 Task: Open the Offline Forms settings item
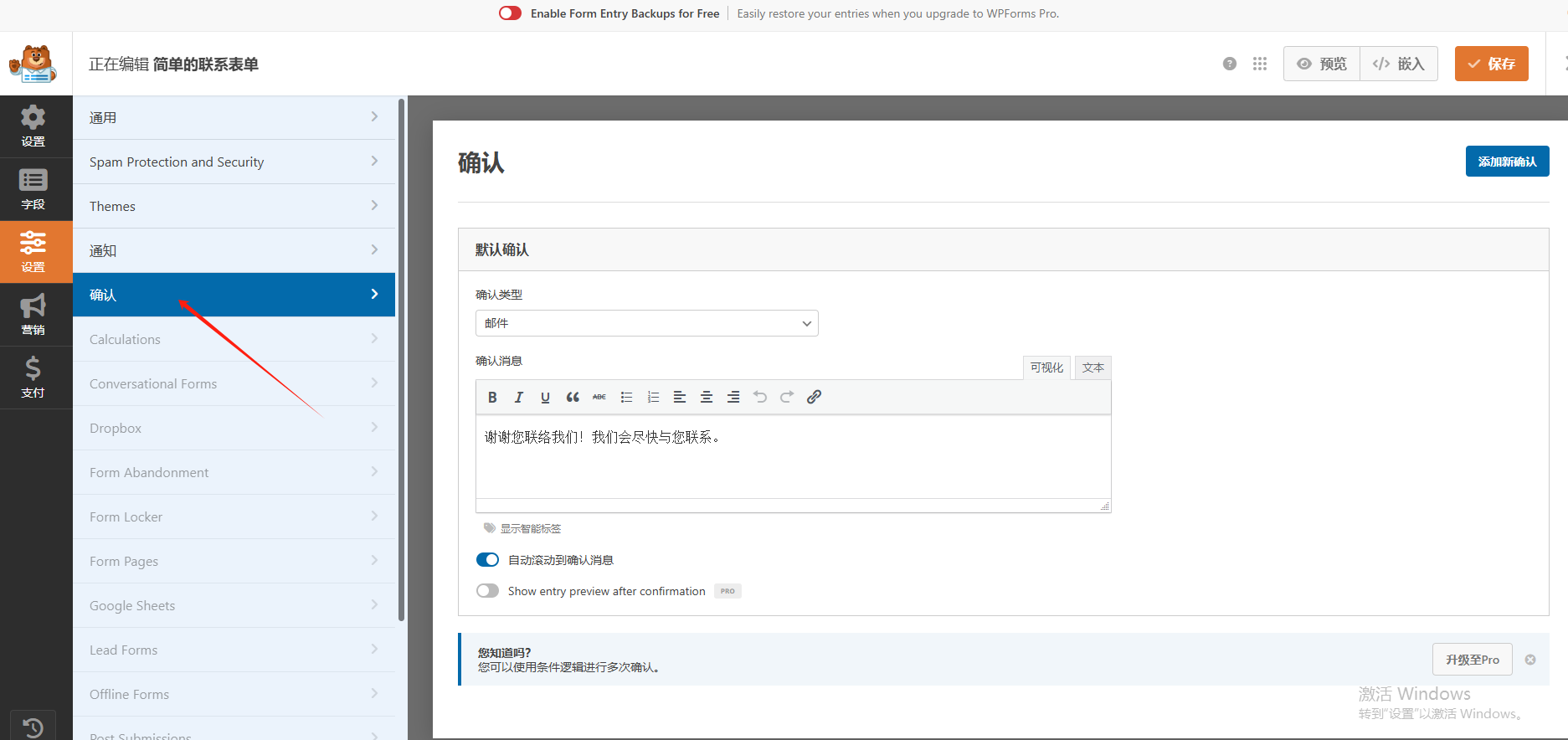[234, 695]
